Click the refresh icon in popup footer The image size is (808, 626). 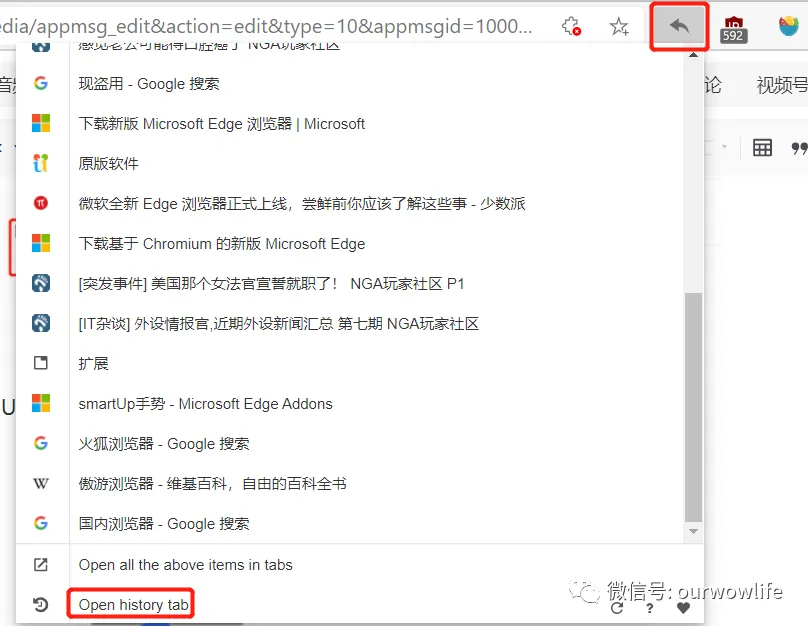pos(617,608)
